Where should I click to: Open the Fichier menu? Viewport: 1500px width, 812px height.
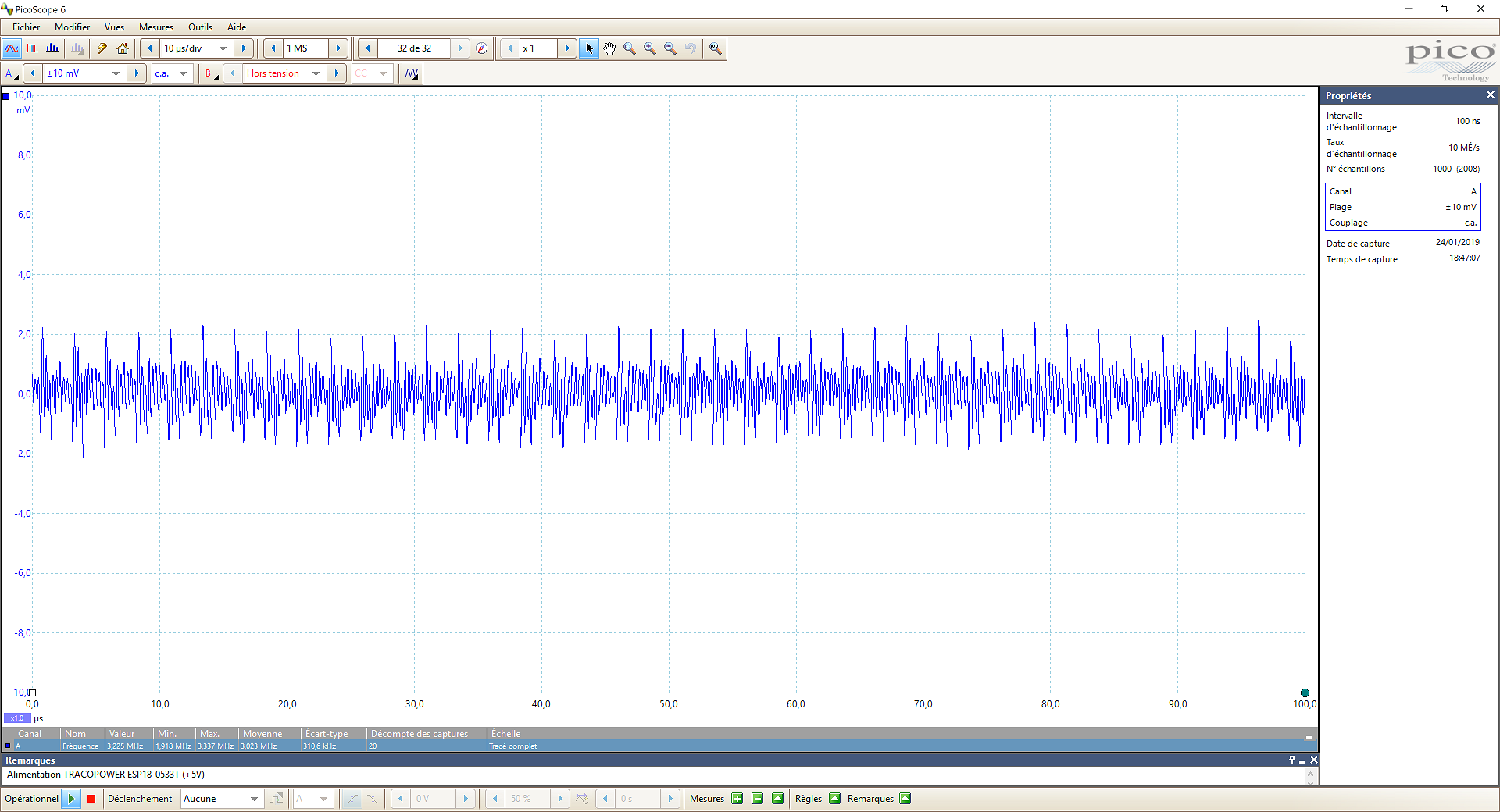point(27,27)
